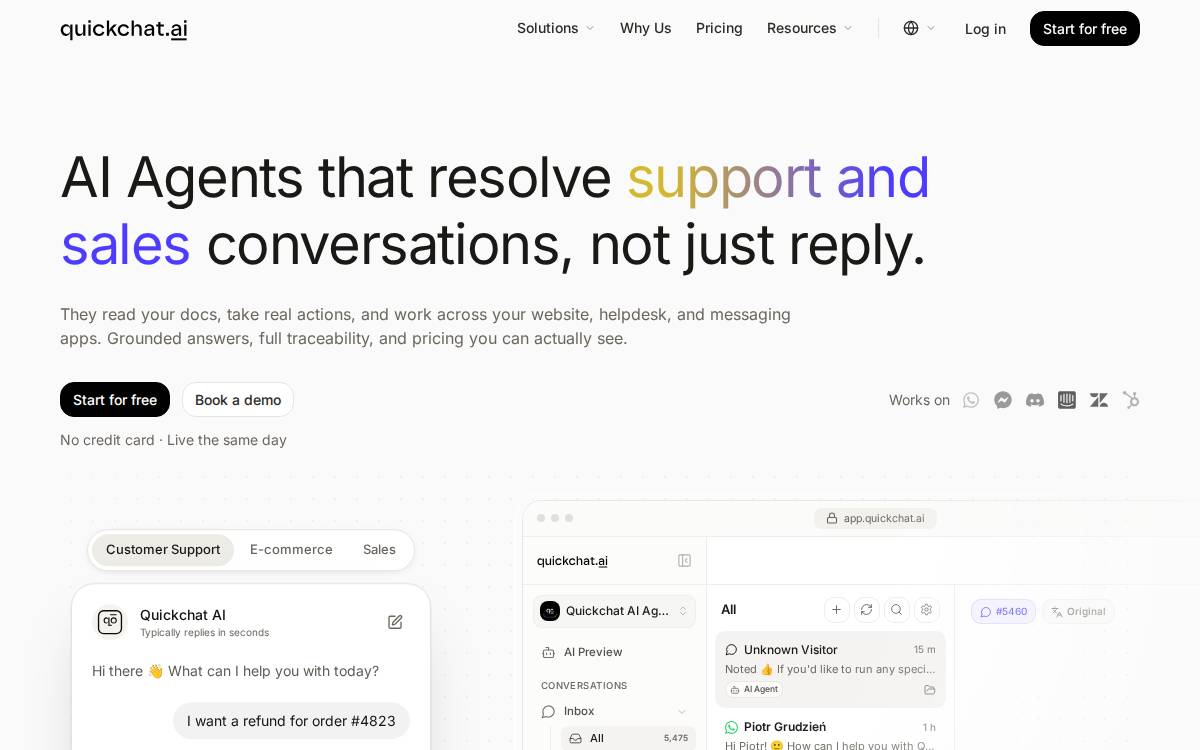Click the Inbox chat bubble icon
This screenshot has height=750, width=1200.
point(548,712)
